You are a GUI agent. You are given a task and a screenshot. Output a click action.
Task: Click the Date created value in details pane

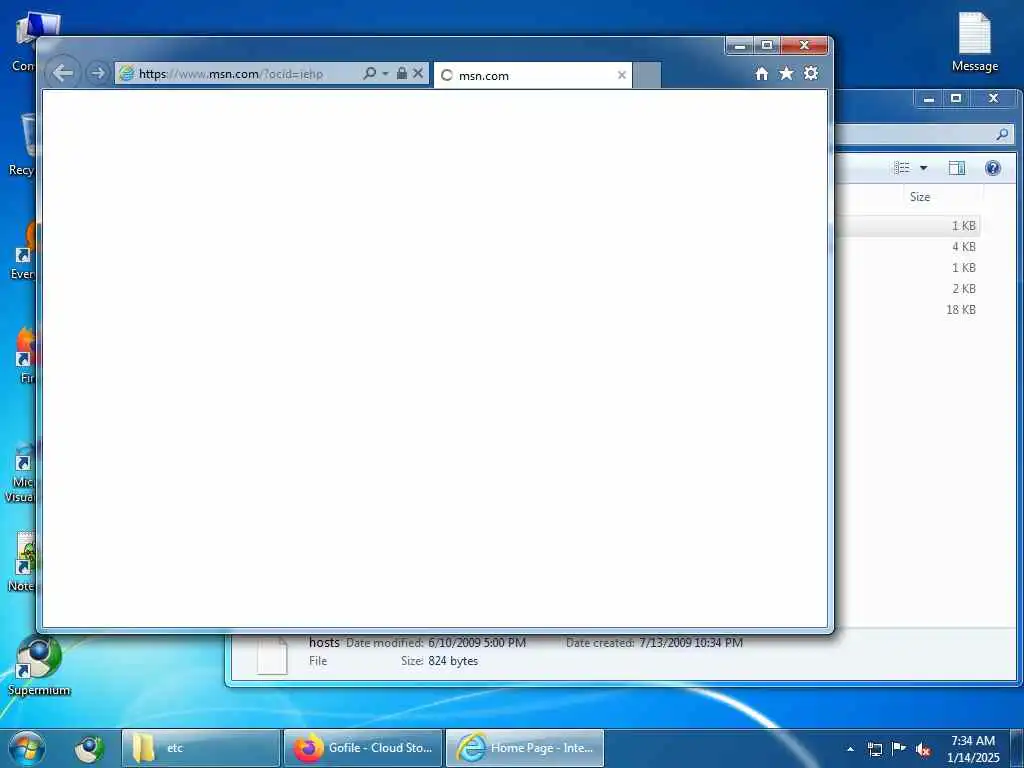pos(690,643)
